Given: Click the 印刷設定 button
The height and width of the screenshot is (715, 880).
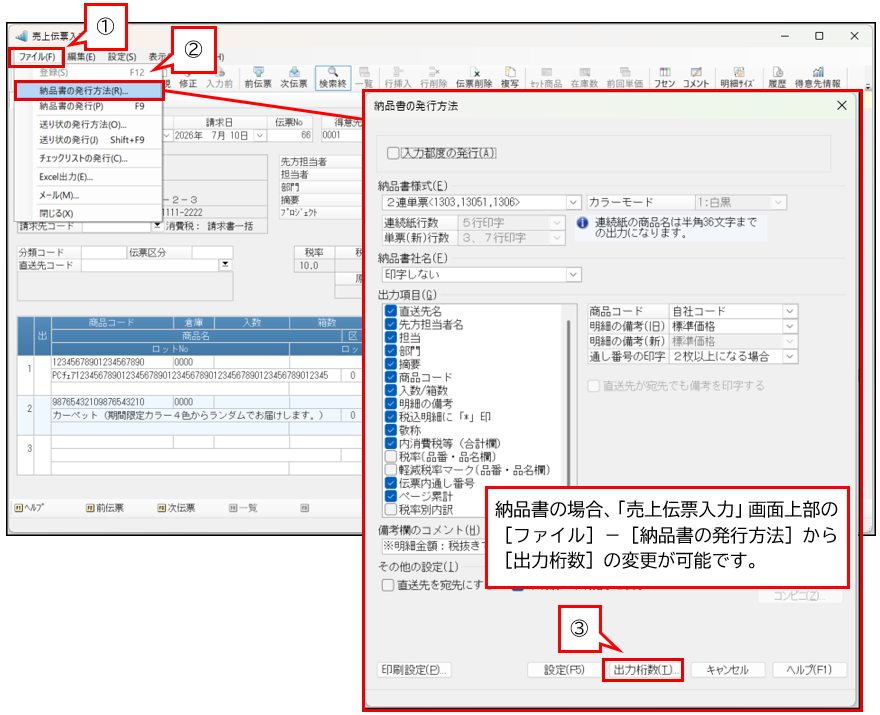Looking at the screenshot, I should tap(414, 670).
